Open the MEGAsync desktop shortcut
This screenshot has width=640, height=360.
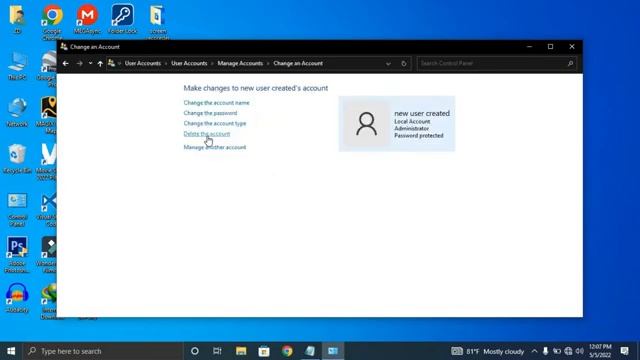[x=87, y=19]
